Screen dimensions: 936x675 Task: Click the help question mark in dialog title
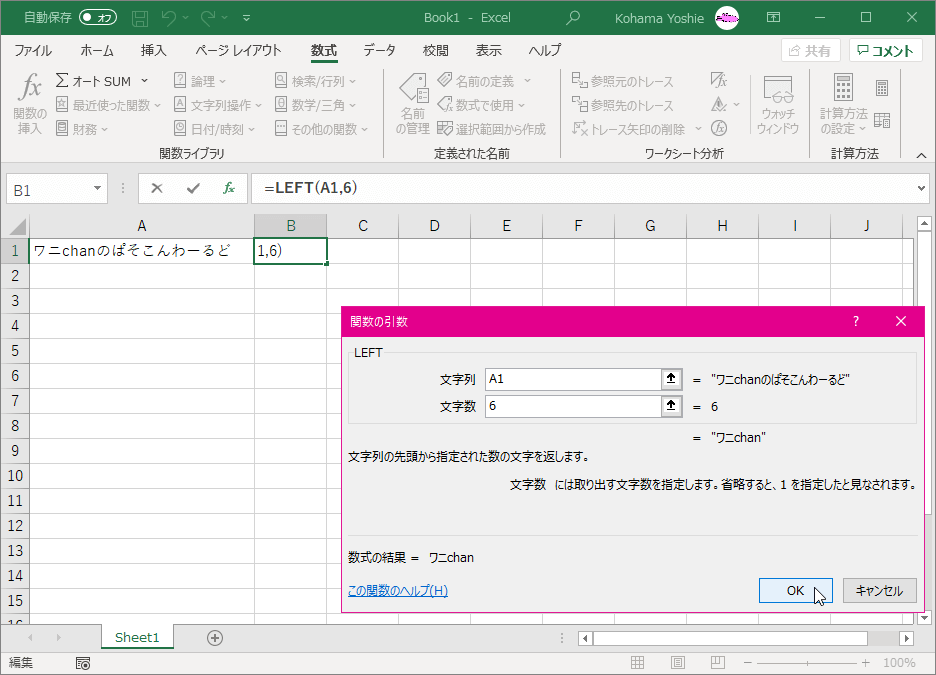pos(855,321)
